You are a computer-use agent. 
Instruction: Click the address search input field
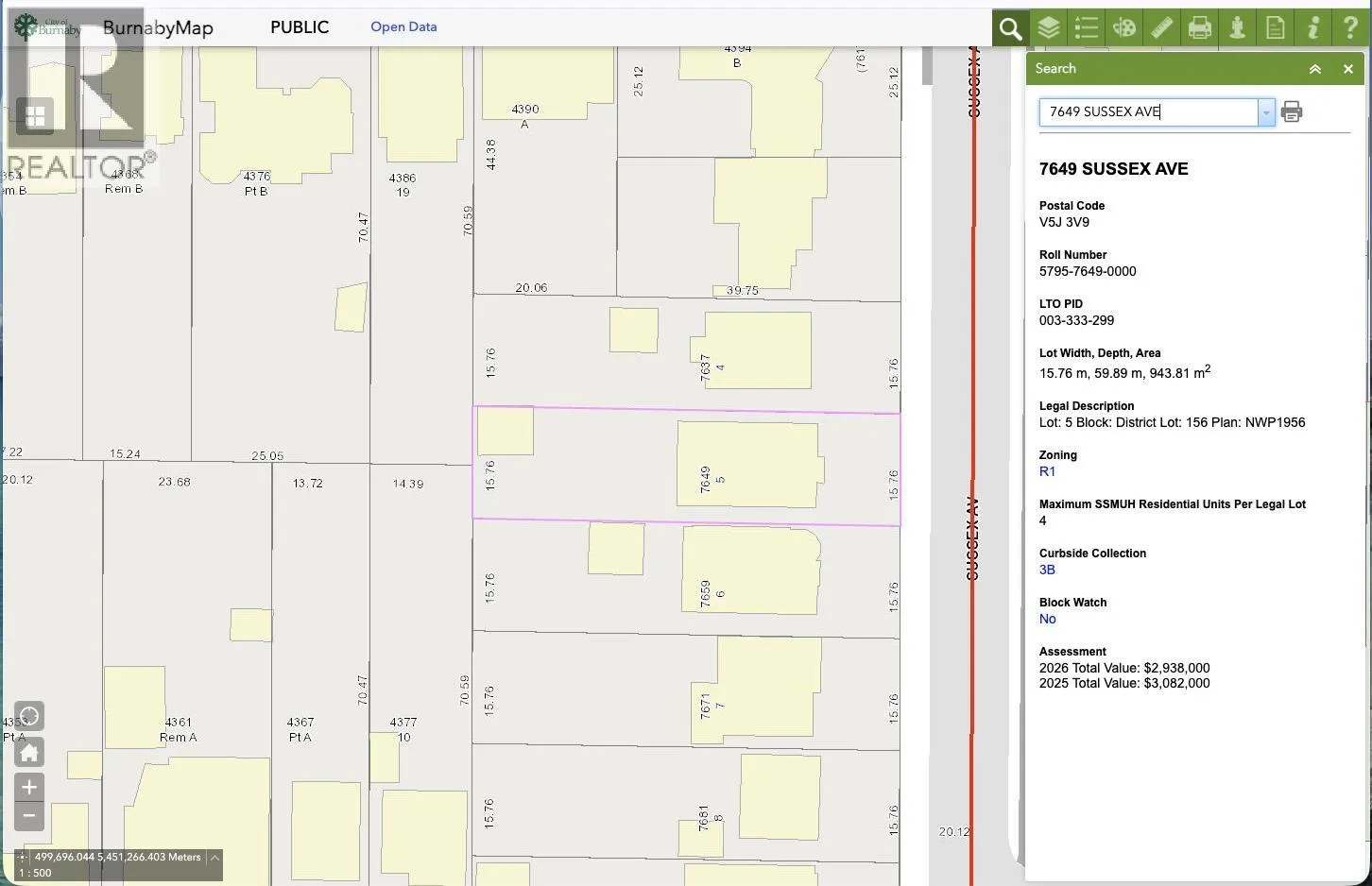click(1149, 112)
